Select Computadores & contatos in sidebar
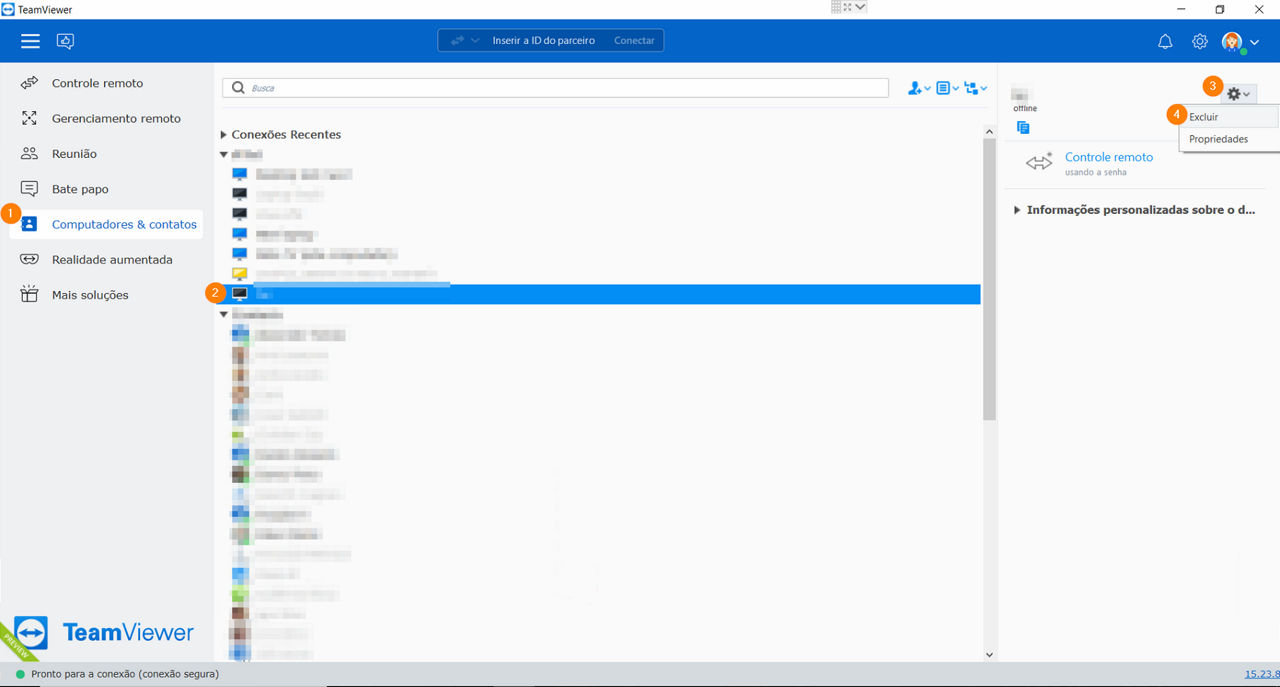Image resolution: width=1280 pixels, height=687 pixels. [x=105, y=224]
